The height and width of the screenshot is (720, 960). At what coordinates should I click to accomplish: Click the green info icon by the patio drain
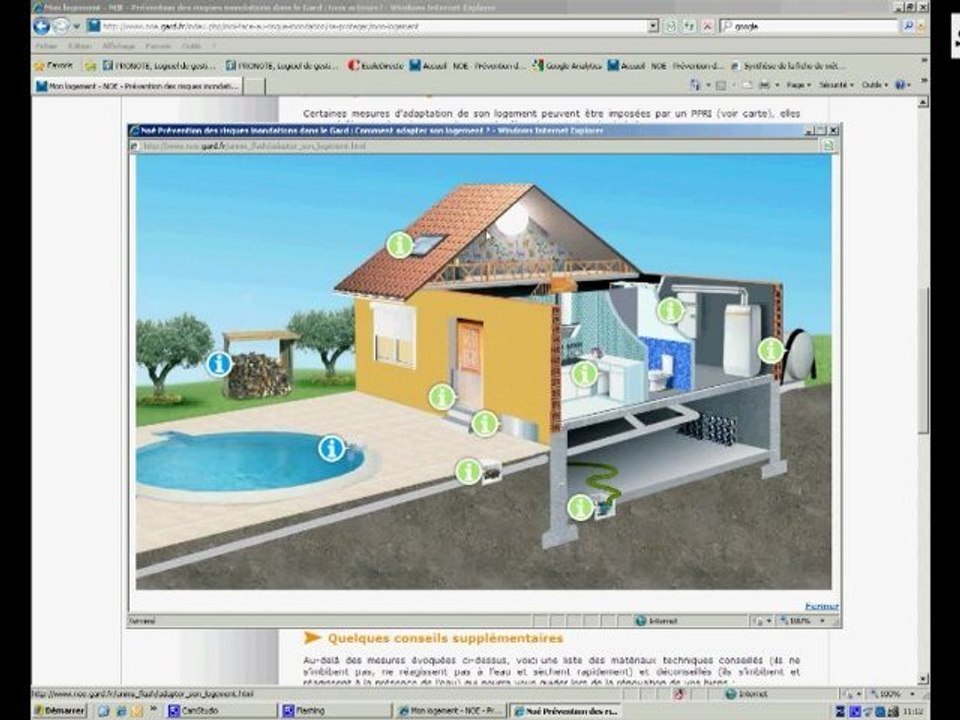468,471
